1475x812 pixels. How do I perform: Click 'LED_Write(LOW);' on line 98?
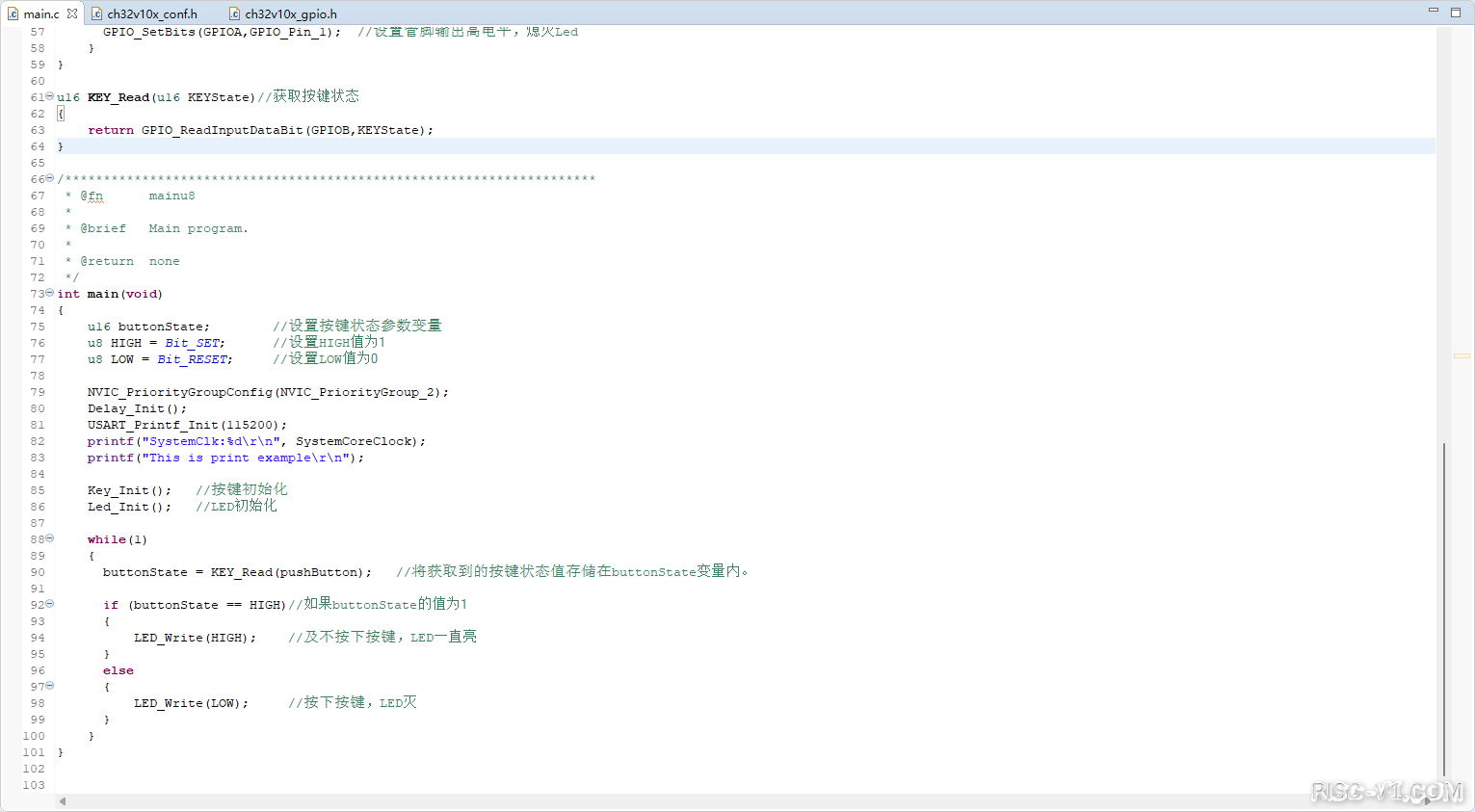(x=191, y=703)
